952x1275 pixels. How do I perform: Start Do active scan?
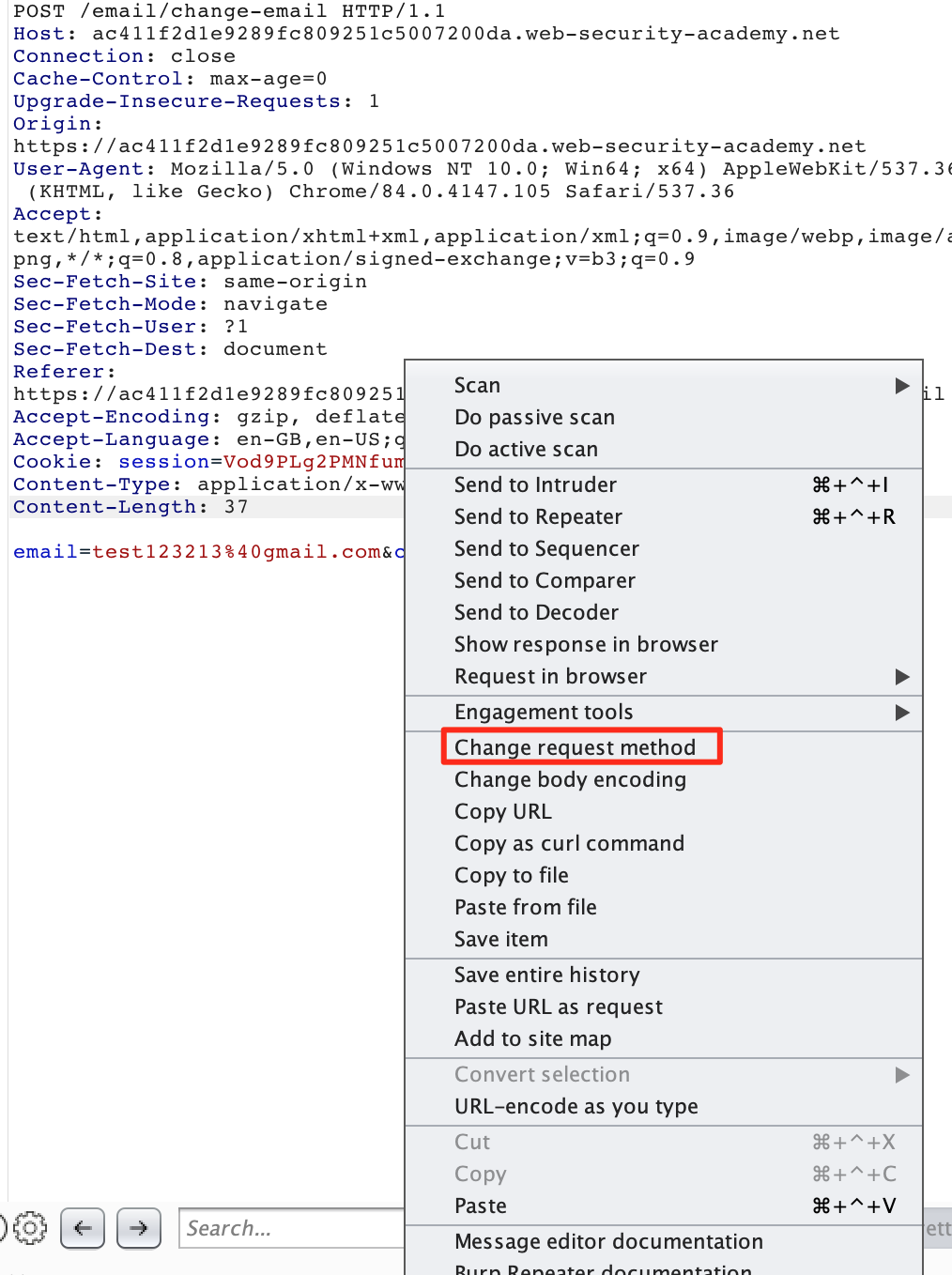coord(526,449)
